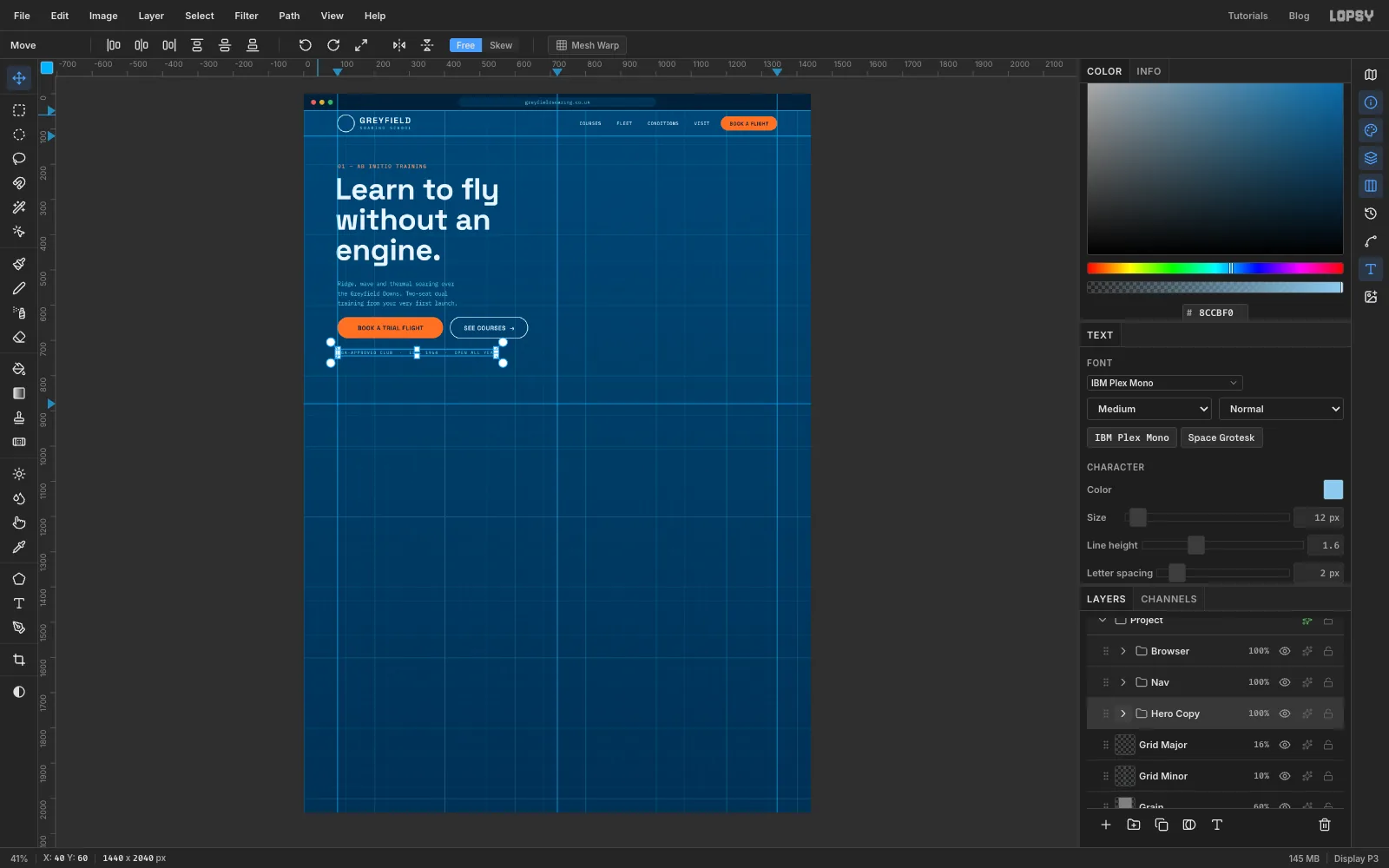Open the history panel icon
Screen dimensions: 1389x868
pyautogui.click(x=1371, y=214)
